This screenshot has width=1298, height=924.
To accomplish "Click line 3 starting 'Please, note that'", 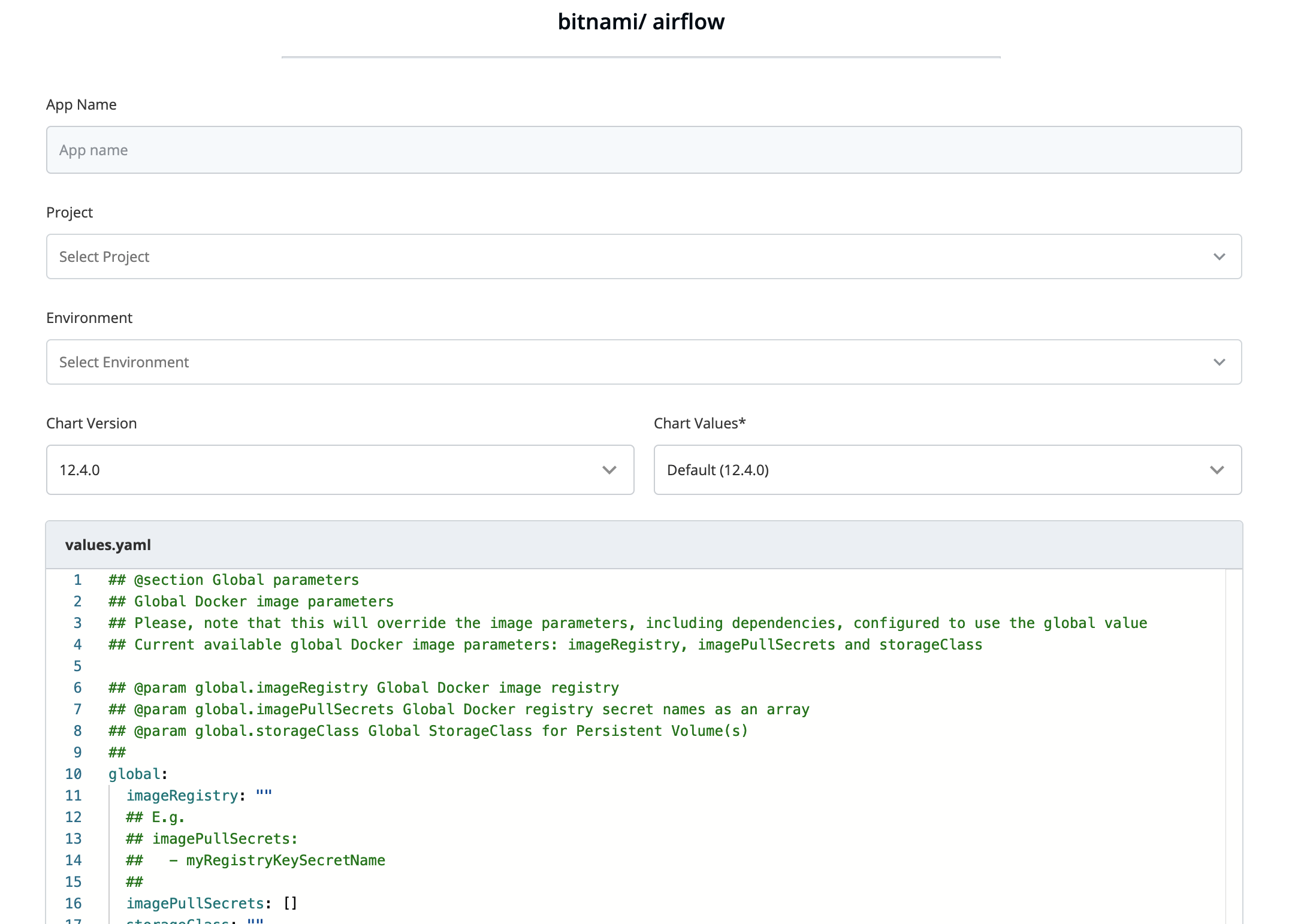I will tap(627, 623).
